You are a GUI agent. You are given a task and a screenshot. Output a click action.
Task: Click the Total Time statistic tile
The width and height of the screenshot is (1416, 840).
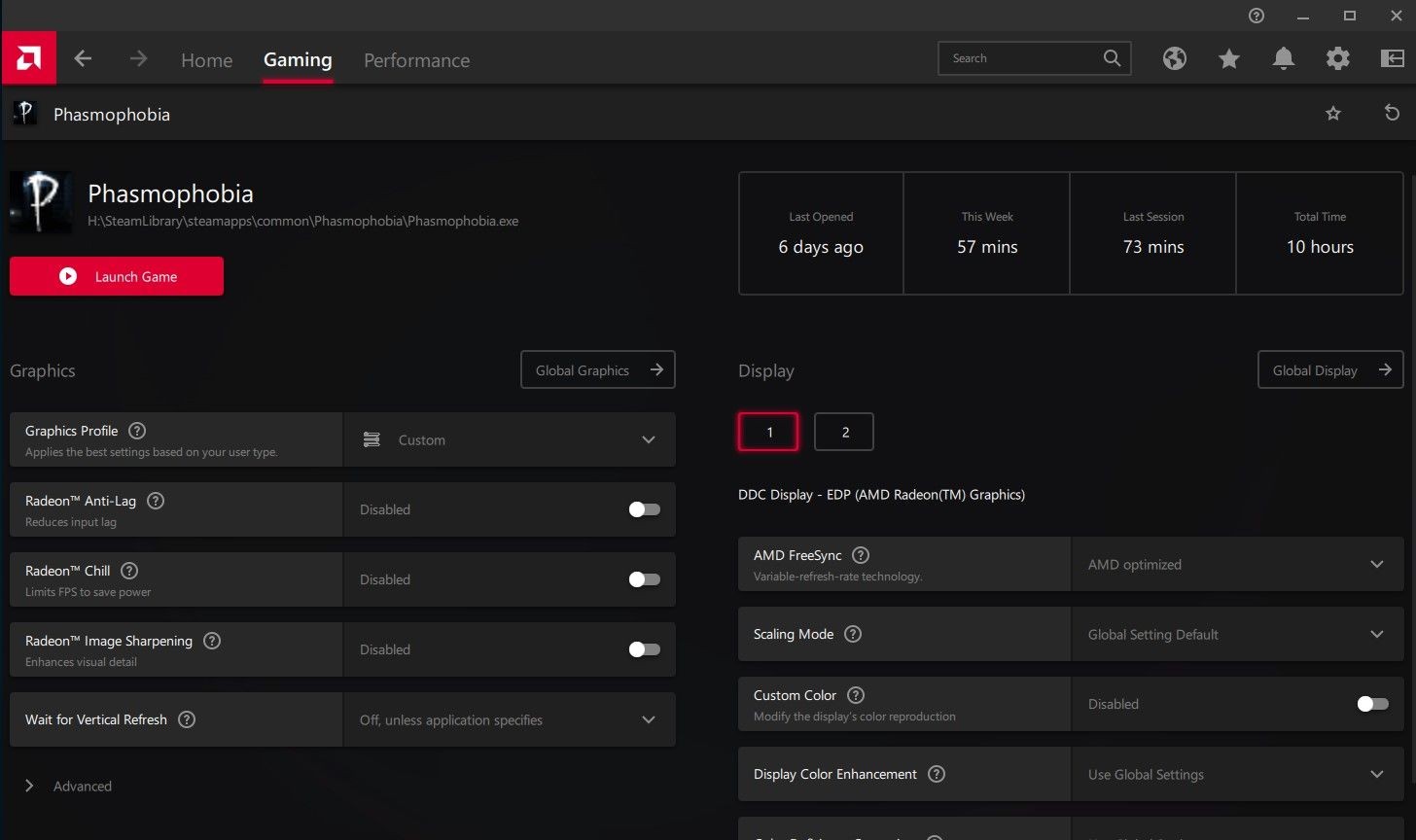1320,233
